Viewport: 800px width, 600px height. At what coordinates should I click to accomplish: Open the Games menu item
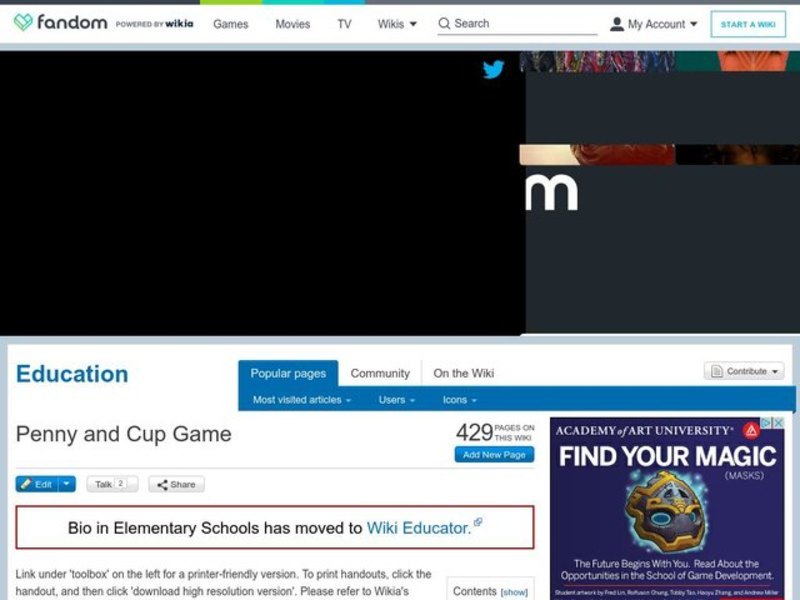pyautogui.click(x=231, y=23)
